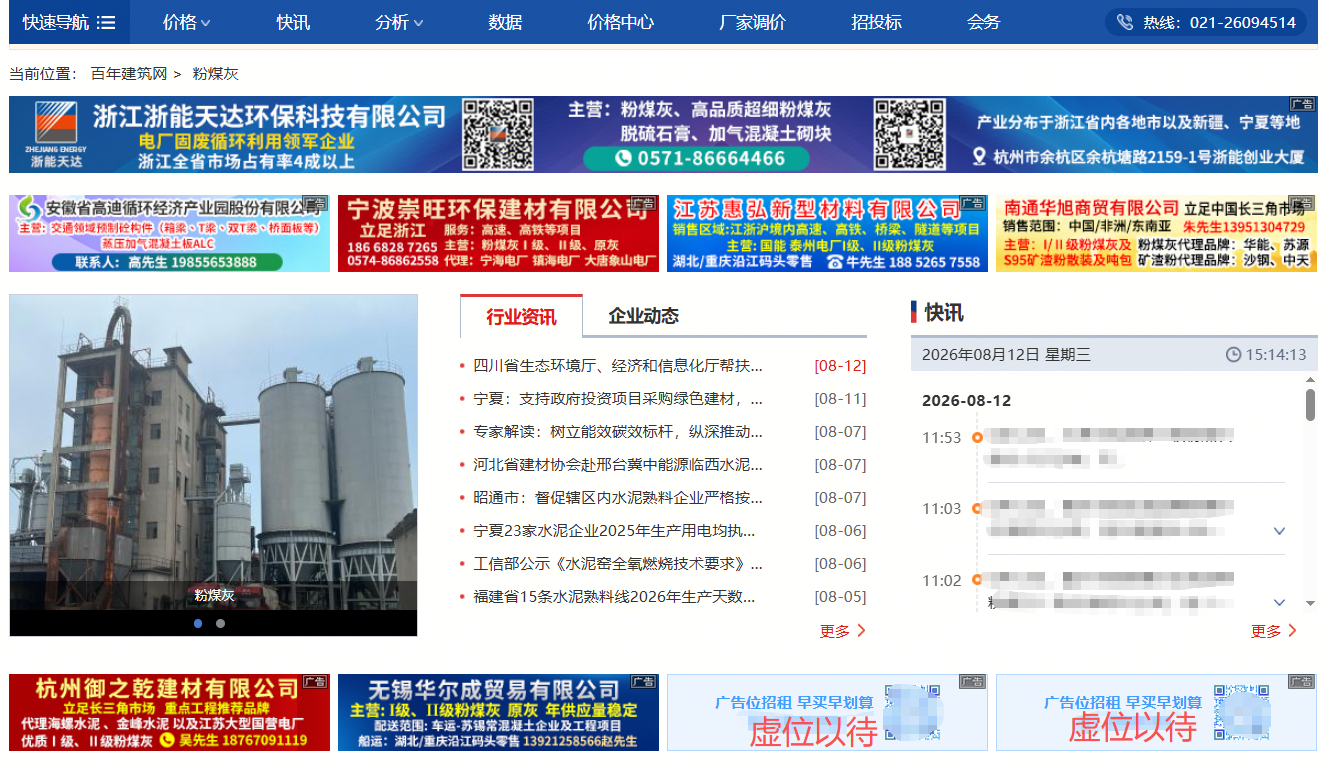Click the orange timeline dot at 11:02
Image resolution: width=1331 pixels, height=768 pixels.
(x=977, y=580)
